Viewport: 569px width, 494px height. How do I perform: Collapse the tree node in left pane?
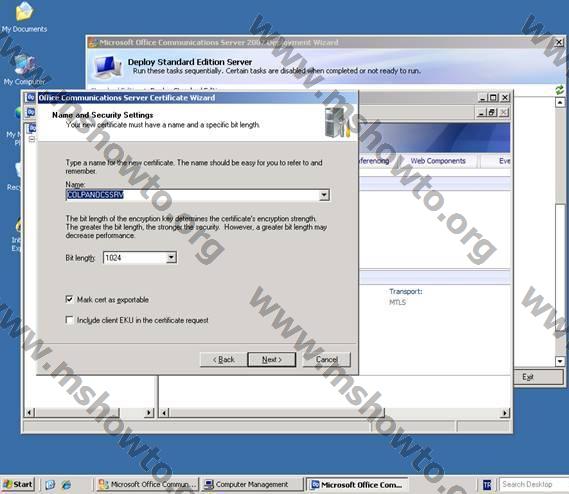coord(32,139)
